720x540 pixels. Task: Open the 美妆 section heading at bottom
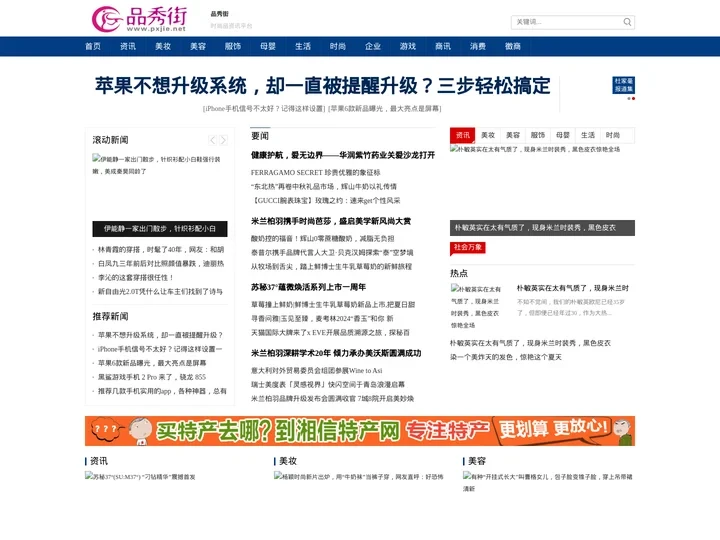288,461
